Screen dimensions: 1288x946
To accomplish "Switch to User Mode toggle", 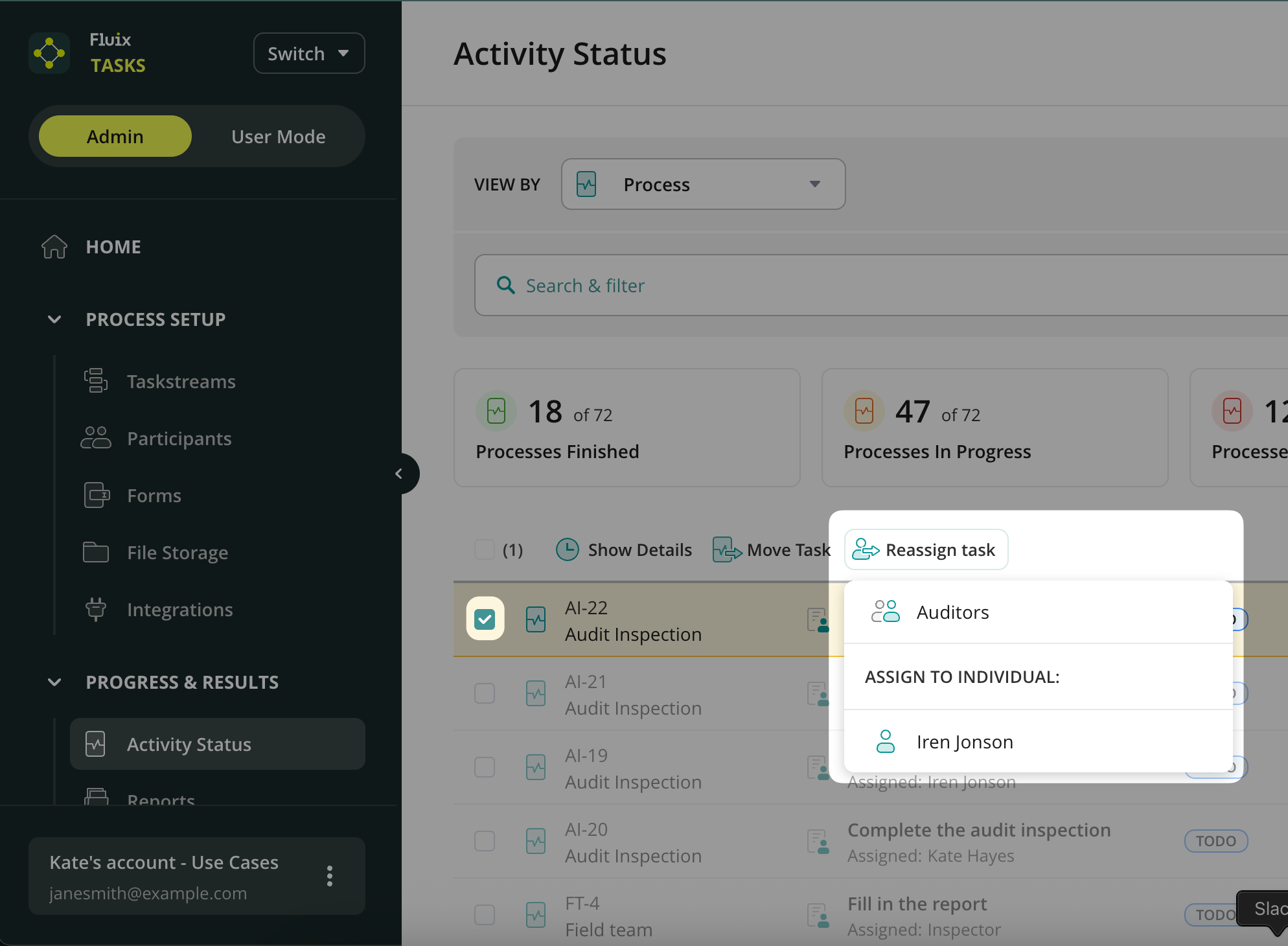I will pyautogui.click(x=279, y=137).
